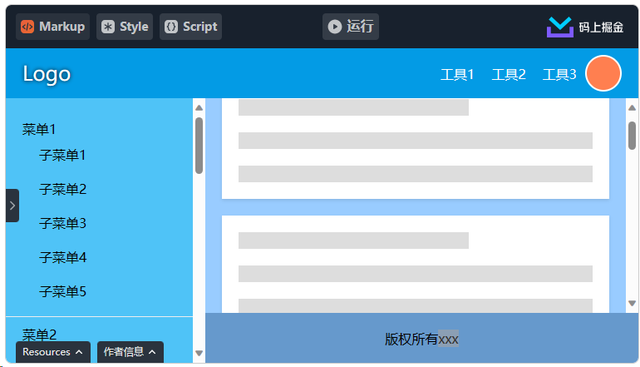
Task: Open 子菜单5 in the sidebar
Action: [62, 291]
